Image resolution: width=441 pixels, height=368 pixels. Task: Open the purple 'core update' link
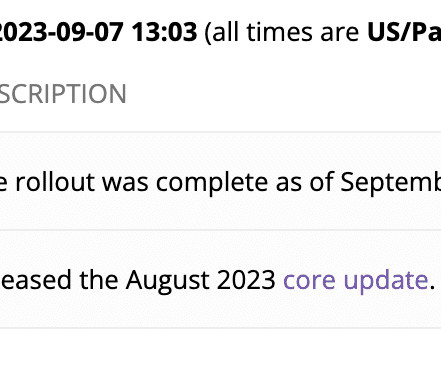click(355, 280)
